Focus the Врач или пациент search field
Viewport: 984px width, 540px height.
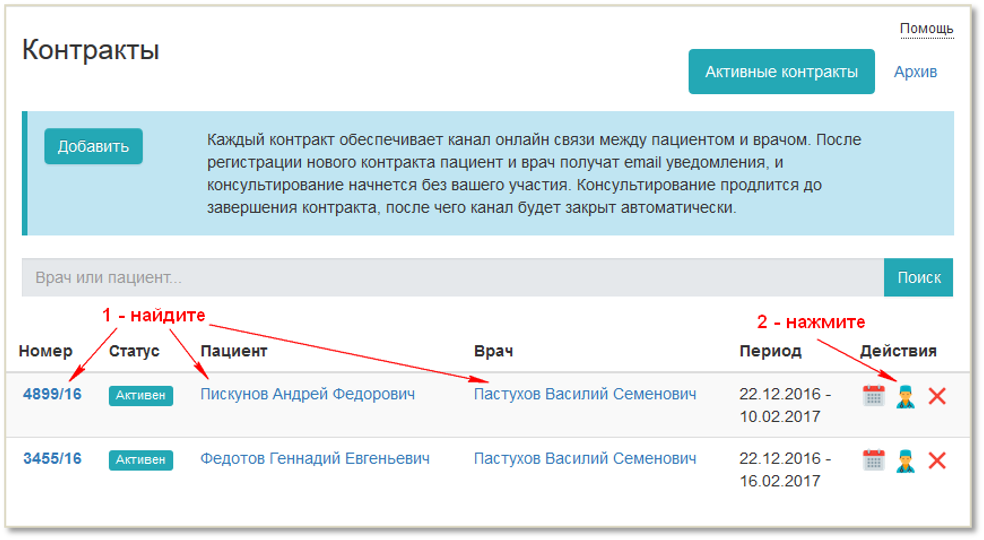click(x=452, y=278)
